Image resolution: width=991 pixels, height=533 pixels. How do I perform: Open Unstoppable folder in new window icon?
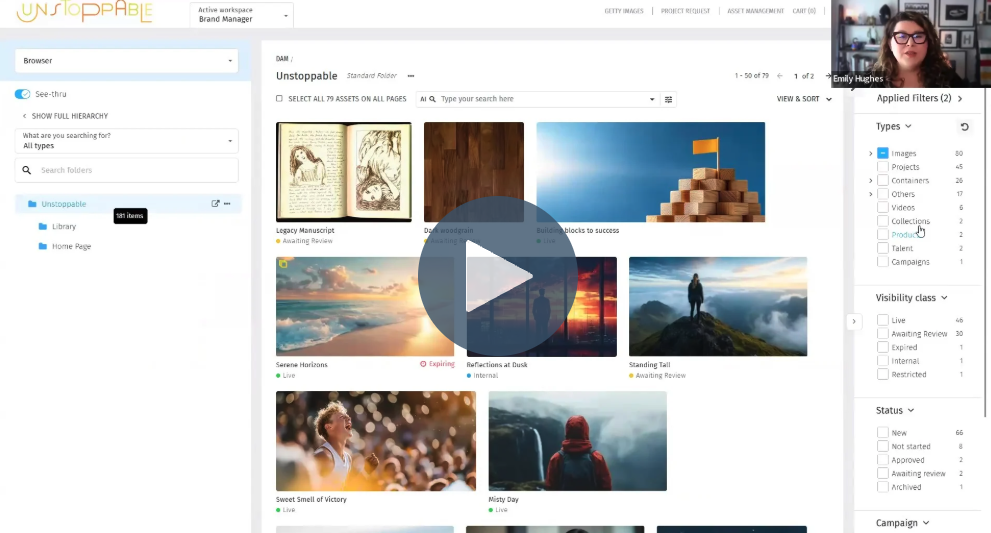tap(215, 204)
